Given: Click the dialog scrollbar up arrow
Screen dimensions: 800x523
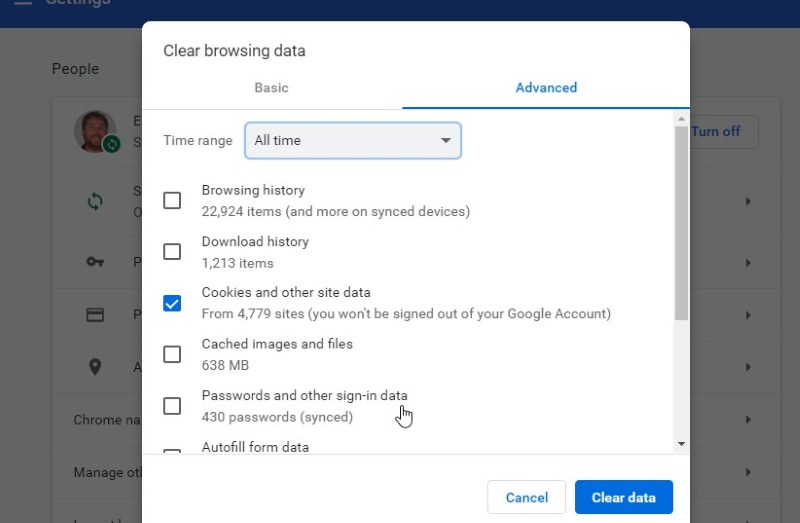Looking at the screenshot, I should coord(681,119).
